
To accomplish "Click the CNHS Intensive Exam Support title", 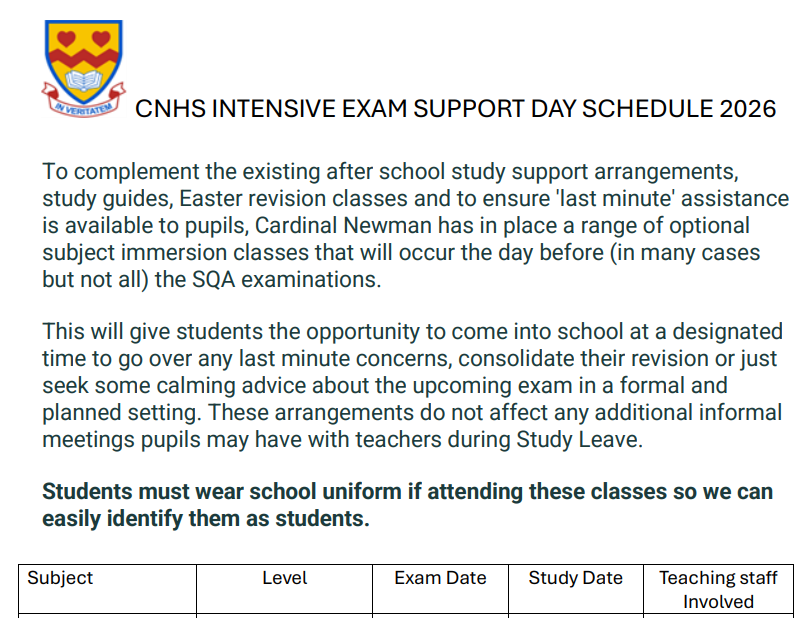I will (x=455, y=109).
